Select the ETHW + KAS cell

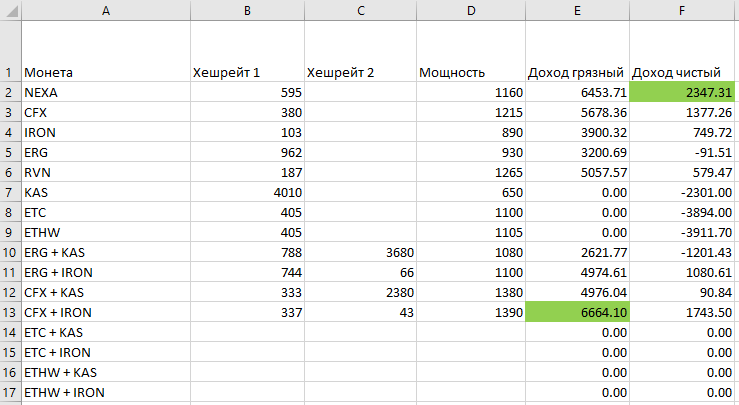point(106,372)
